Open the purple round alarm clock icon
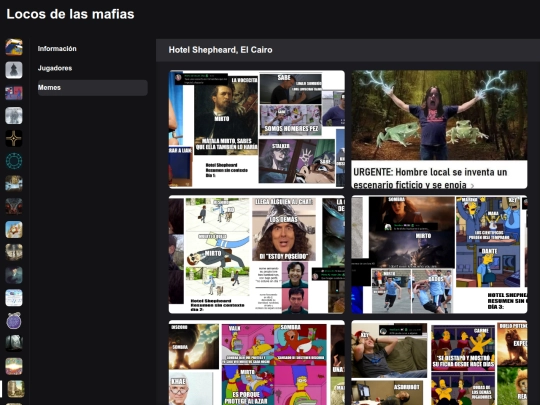Screen dimensions: 540x405 [x=14, y=321]
